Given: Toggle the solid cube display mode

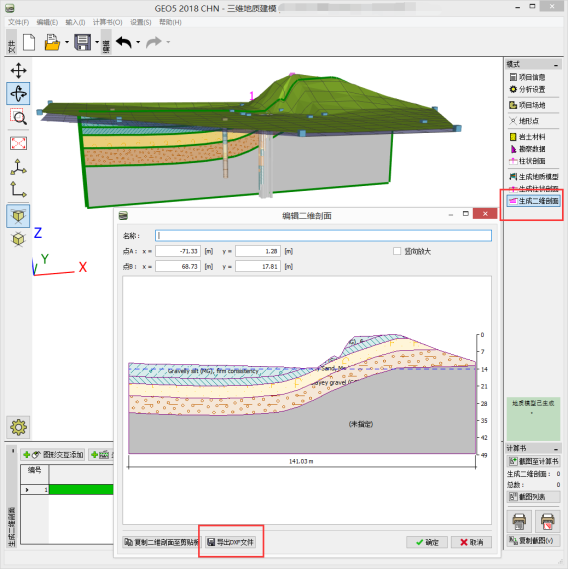Looking at the screenshot, I should (x=18, y=216).
